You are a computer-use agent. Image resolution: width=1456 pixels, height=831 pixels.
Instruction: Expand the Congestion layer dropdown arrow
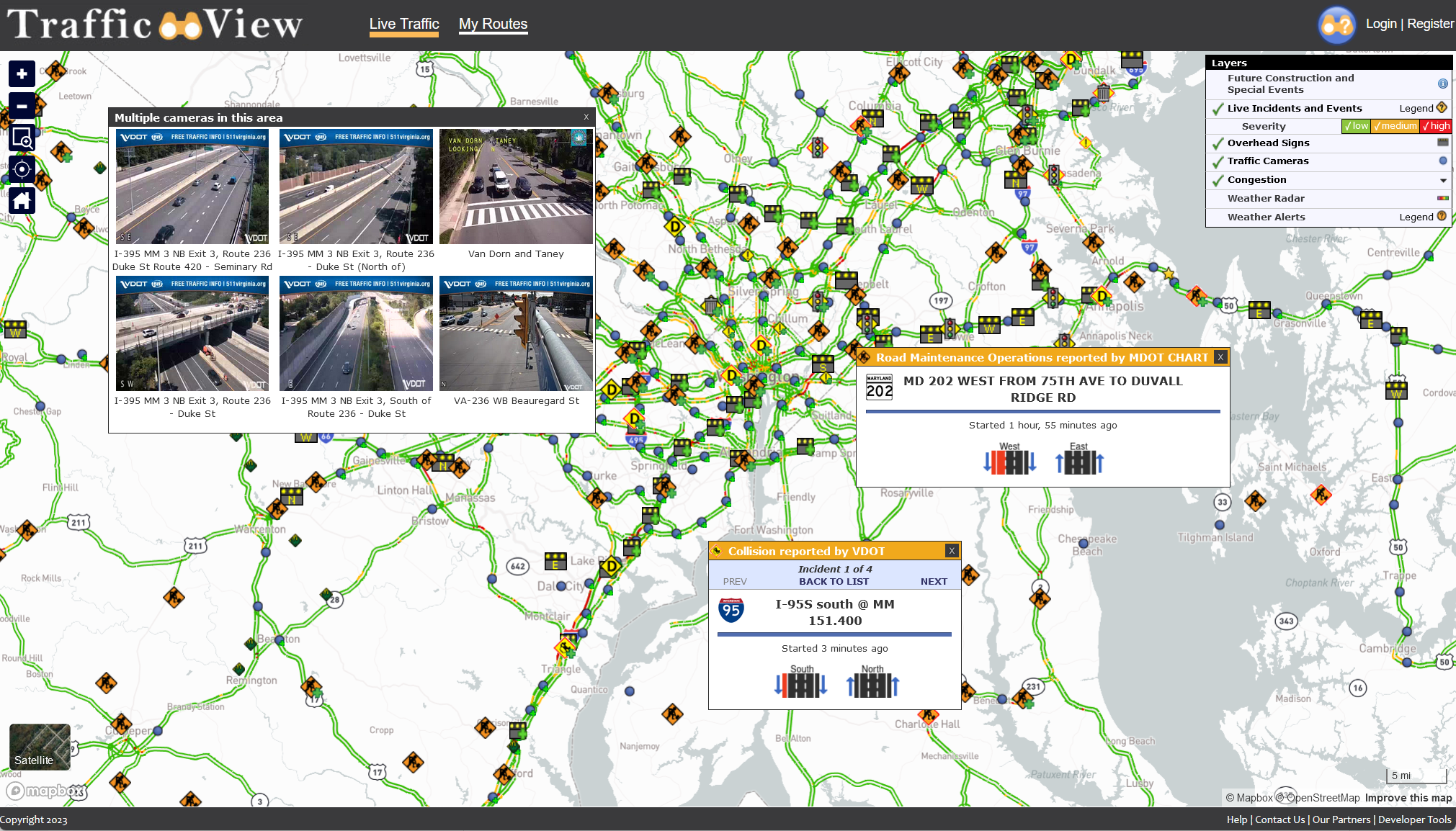(1443, 180)
